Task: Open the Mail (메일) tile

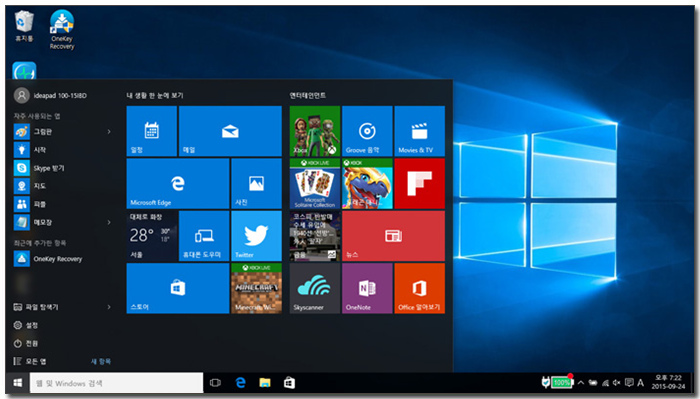Action: [x=230, y=131]
